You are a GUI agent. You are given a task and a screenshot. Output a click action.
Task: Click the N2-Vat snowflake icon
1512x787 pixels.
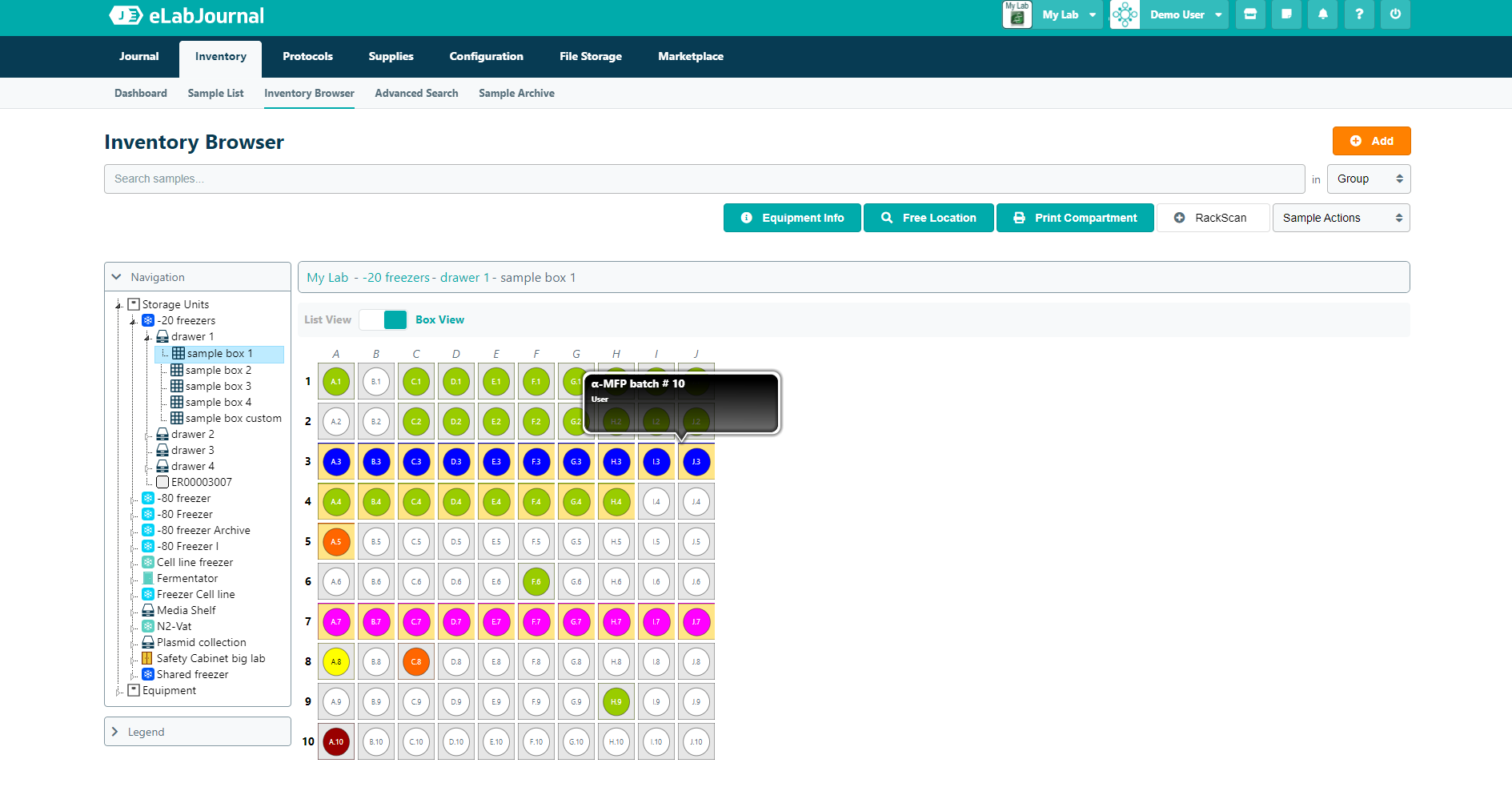[x=148, y=626]
